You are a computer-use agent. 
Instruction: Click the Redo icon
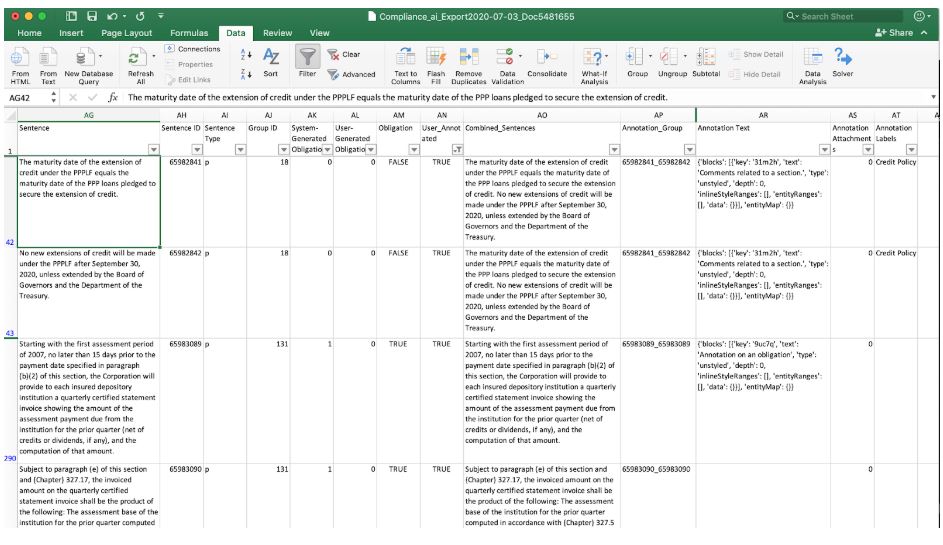(x=140, y=16)
